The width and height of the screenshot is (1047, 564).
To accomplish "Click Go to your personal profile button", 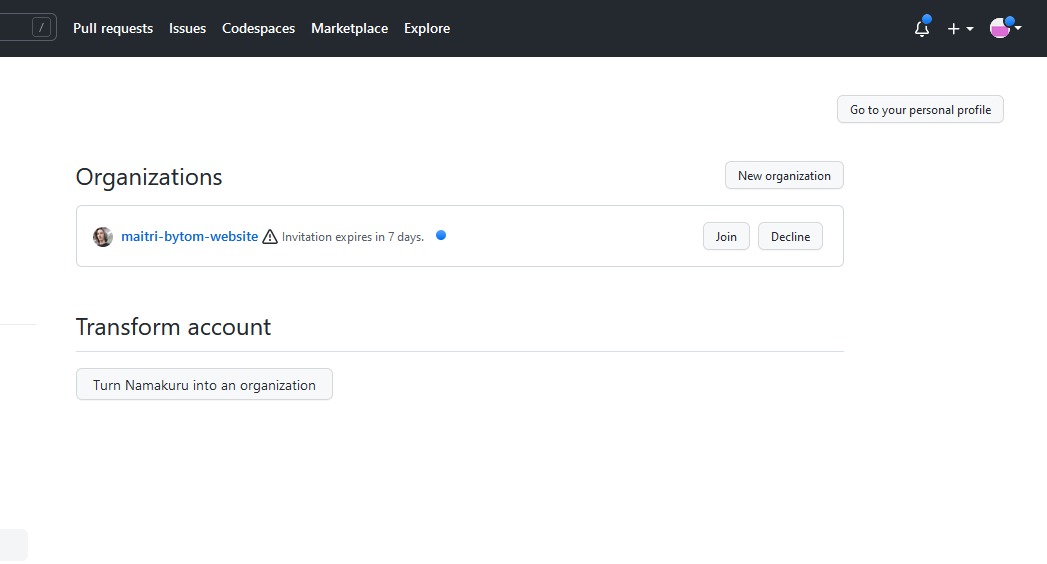I will click(920, 109).
